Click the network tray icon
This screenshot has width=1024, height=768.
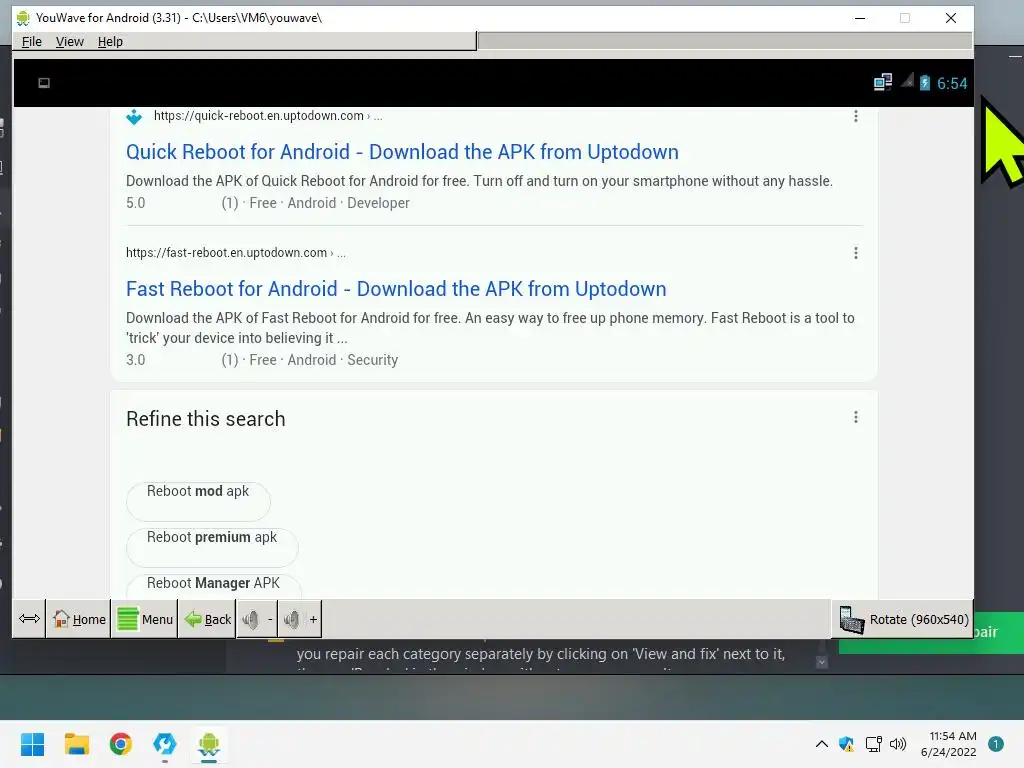pyautogui.click(x=873, y=744)
